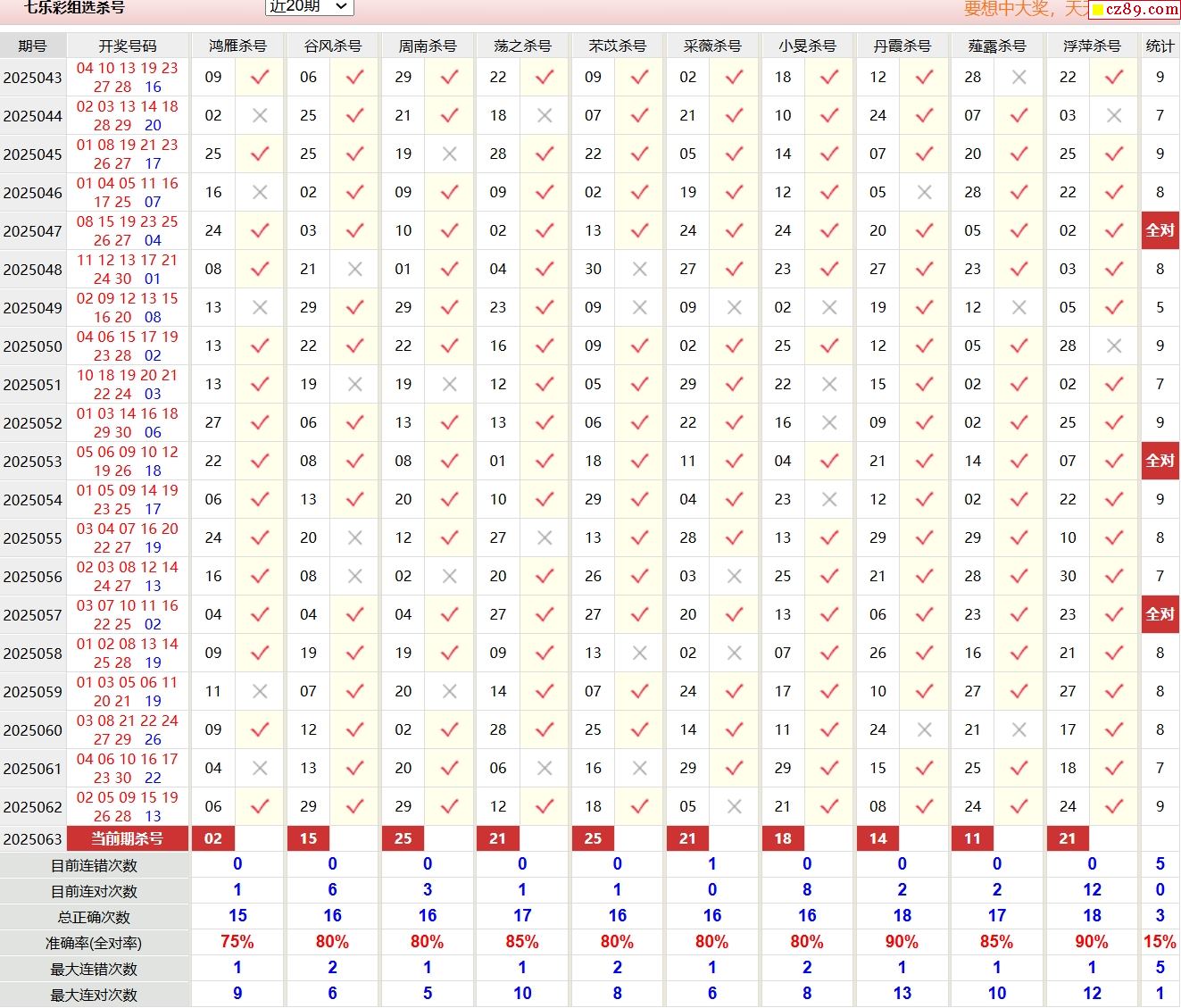Click the check mark for 丹霞杀号 in row 2025053
This screenshot has height=1008, width=1181.
pos(925,462)
